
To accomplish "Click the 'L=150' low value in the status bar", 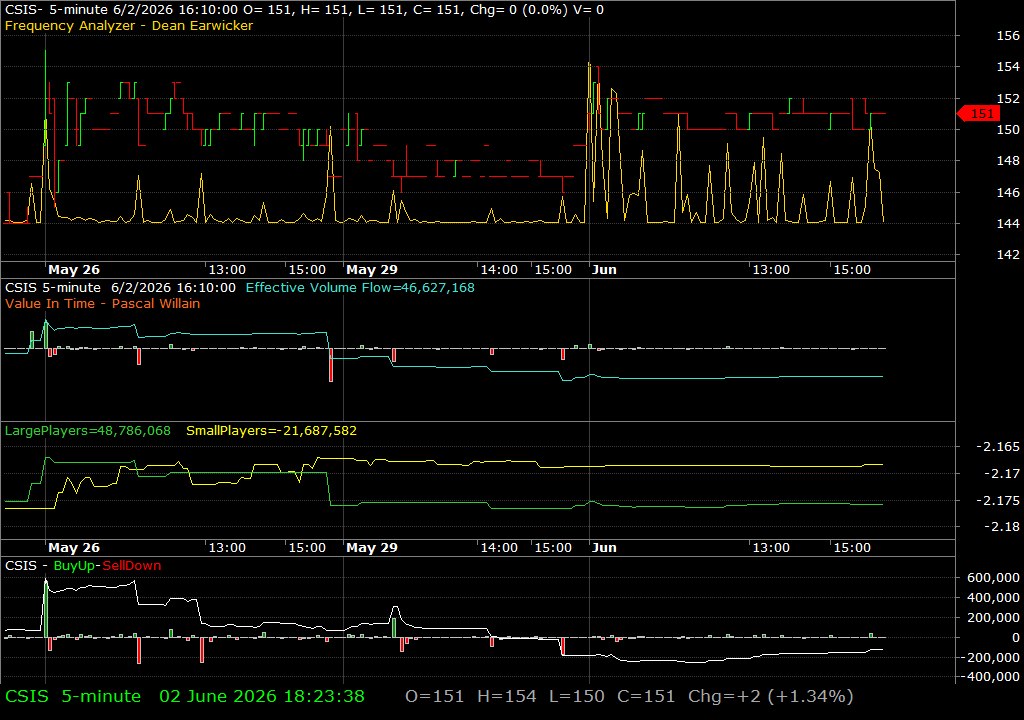I will pos(577,696).
